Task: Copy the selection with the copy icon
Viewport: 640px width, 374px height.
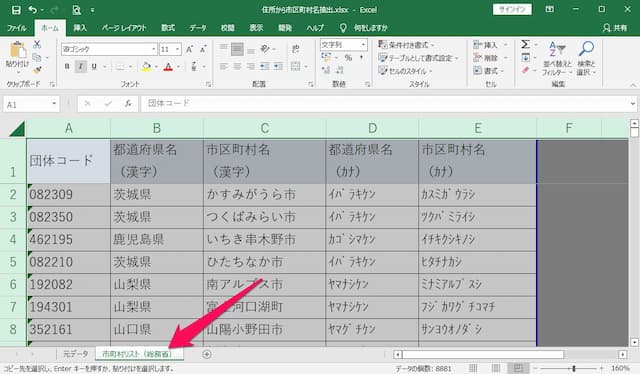Action: pyautogui.click(x=37, y=57)
